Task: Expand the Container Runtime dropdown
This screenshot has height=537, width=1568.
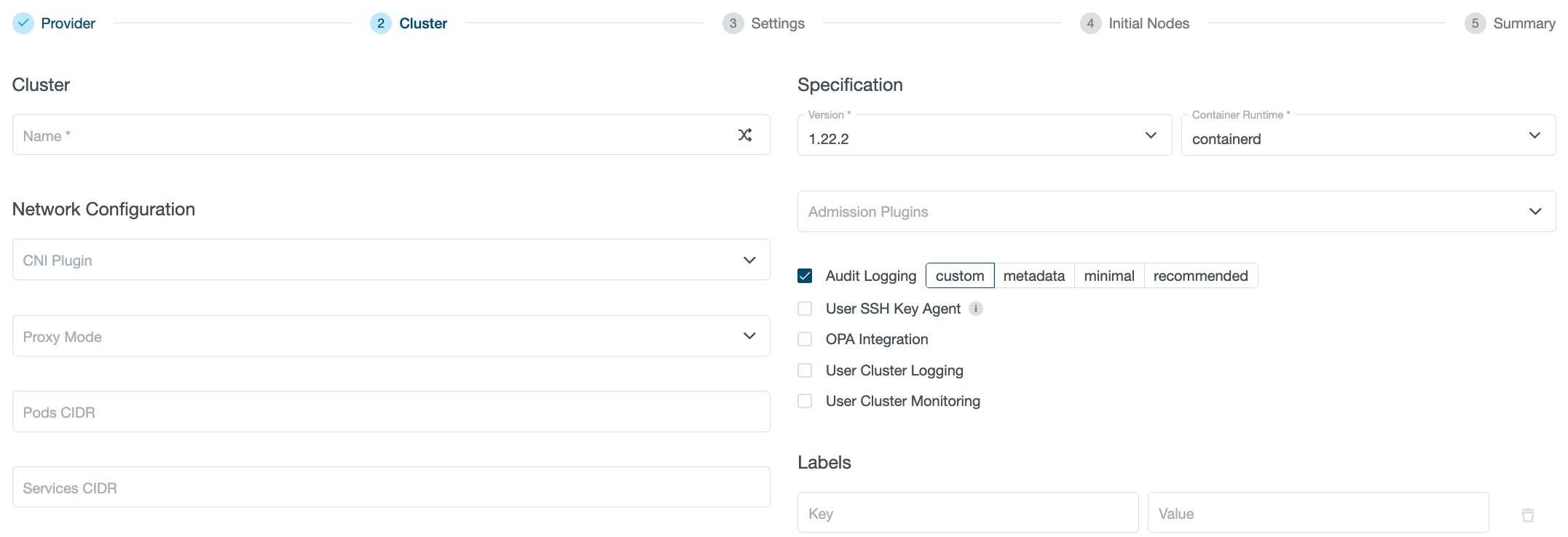Action: [x=1367, y=136]
